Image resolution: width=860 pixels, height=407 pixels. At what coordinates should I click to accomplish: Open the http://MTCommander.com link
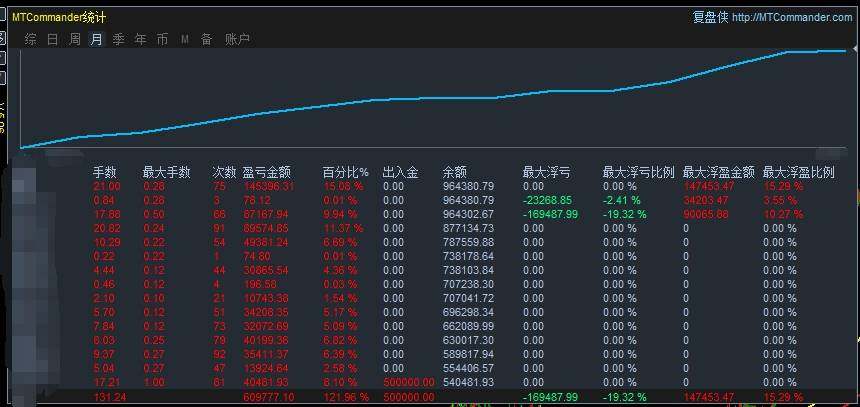(x=792, y=17)
